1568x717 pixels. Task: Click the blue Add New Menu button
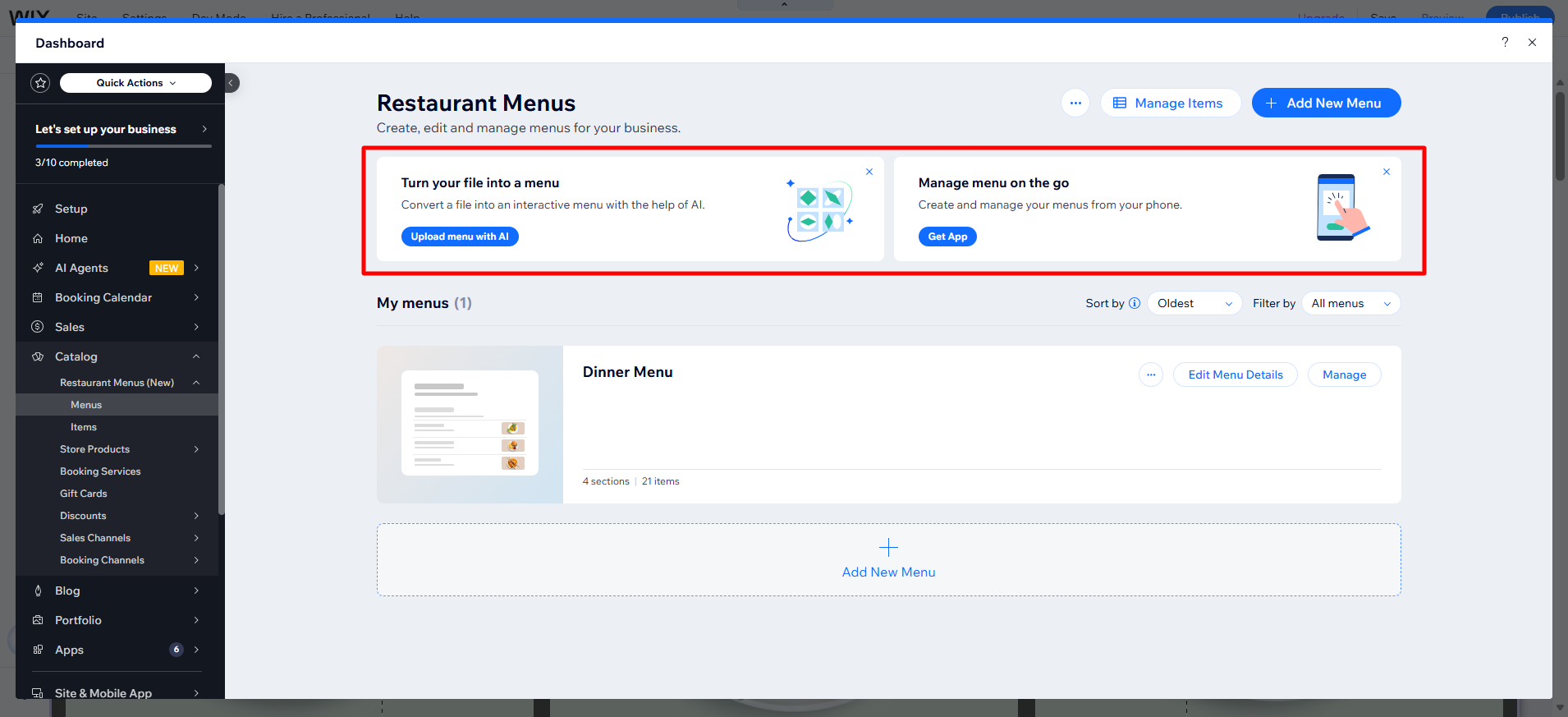pyautogui.click(x=1326, y=103)
